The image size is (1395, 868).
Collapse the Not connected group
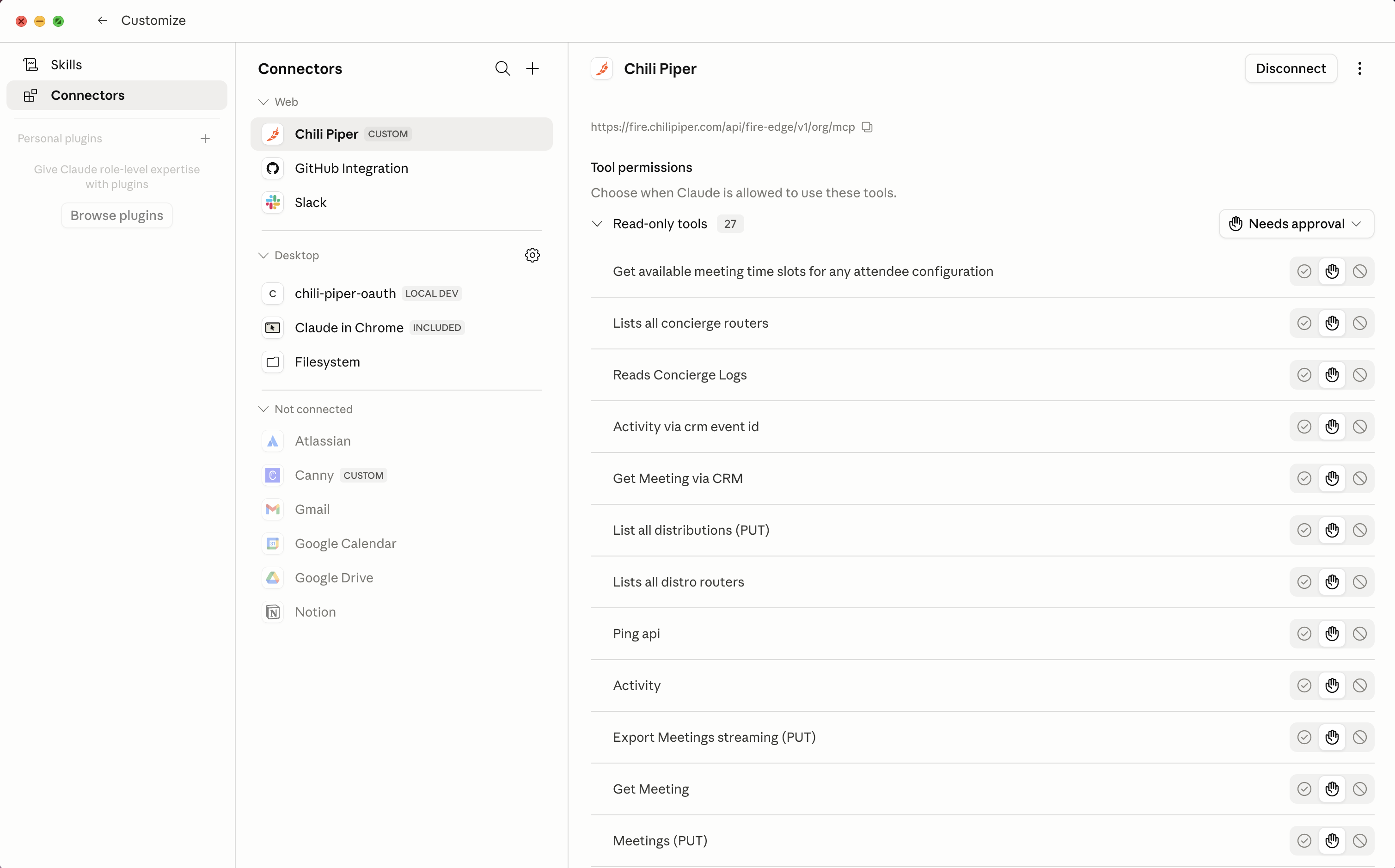tap(263, 410)
